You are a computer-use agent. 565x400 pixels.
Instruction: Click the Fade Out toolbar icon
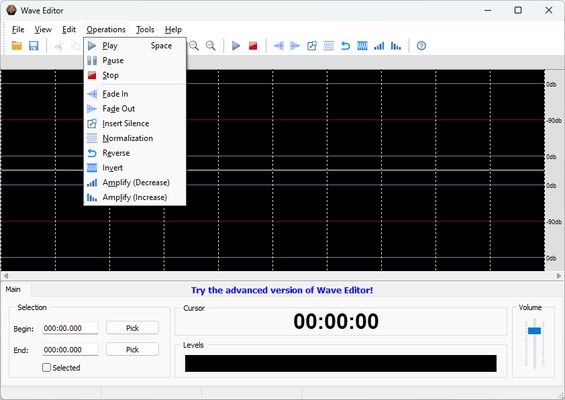295,46
